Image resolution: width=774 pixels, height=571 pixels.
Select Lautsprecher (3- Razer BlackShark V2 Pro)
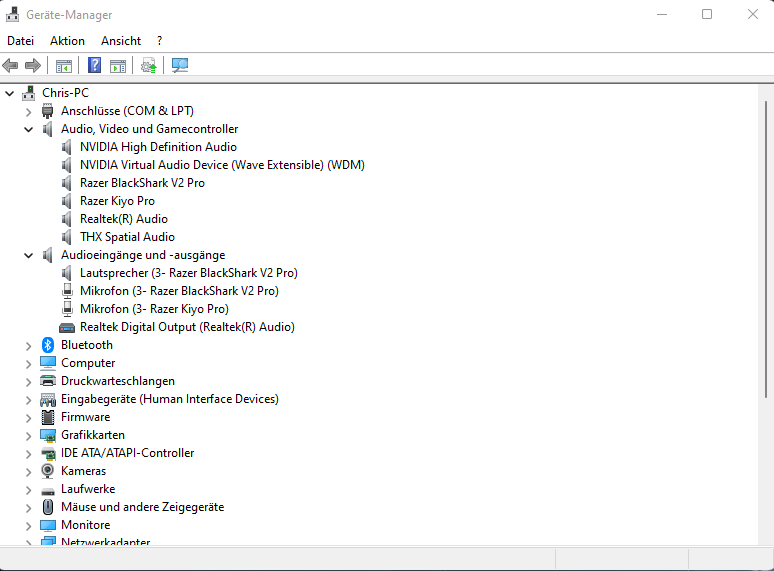(x=189, y=273)
